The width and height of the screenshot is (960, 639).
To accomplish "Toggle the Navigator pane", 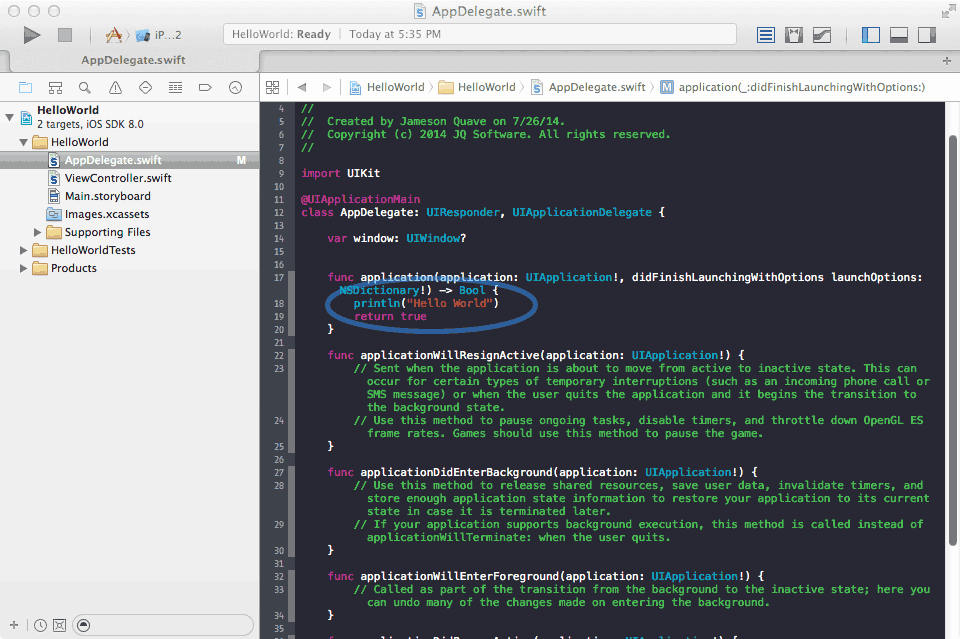I will point(871,35).
